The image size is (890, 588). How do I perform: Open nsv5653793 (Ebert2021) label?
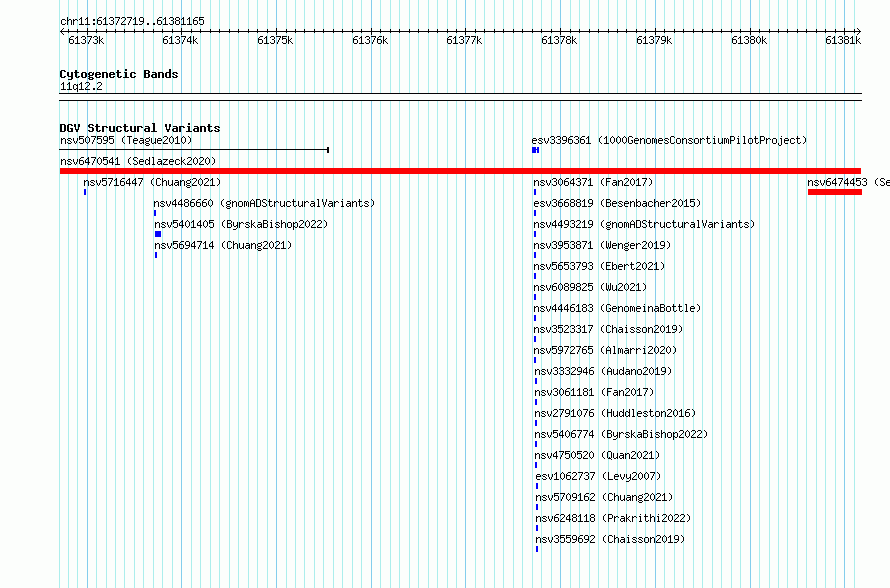599,266
